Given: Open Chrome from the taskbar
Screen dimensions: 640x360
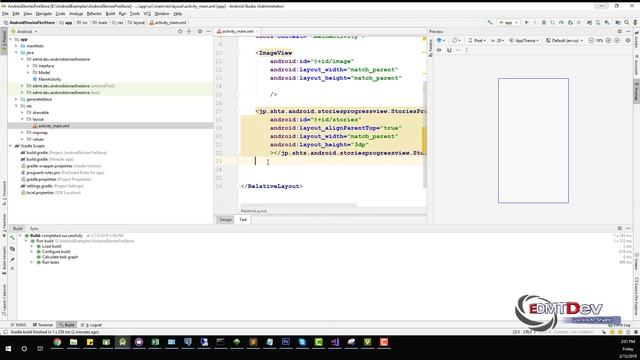Looking at the screenshot, I should (x=57, y=342).
